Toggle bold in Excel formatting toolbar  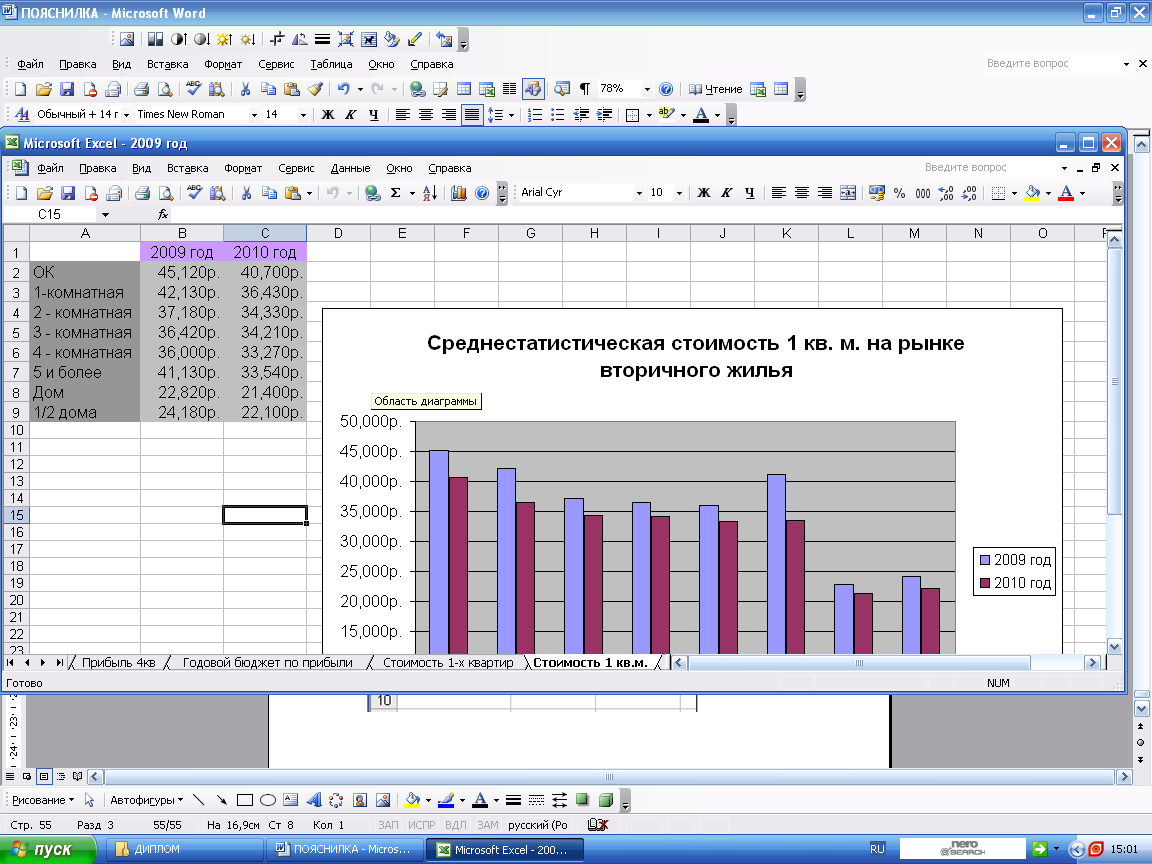703,193
